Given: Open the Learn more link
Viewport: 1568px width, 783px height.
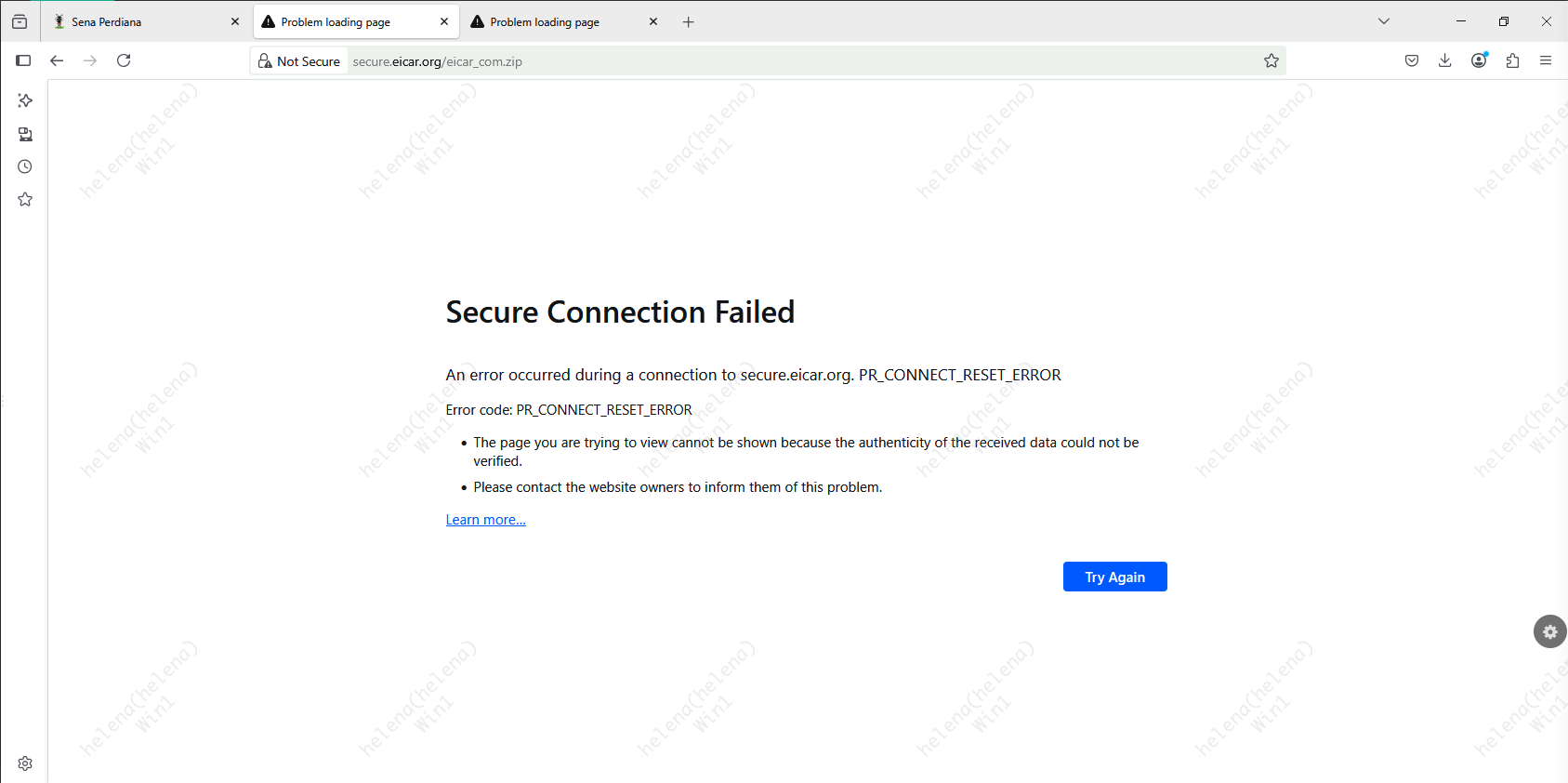Looking at the screenshot, I should click(485, 520).
